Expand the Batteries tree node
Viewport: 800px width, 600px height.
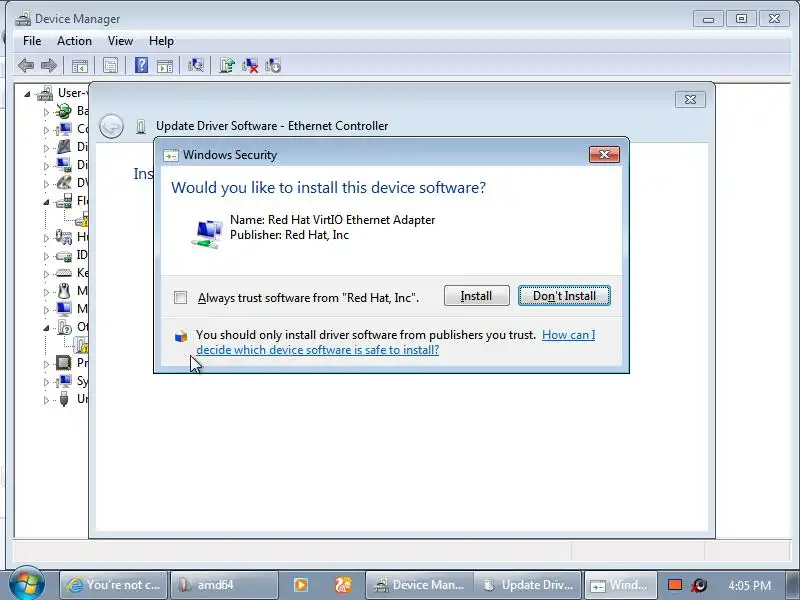coord(46,112)
